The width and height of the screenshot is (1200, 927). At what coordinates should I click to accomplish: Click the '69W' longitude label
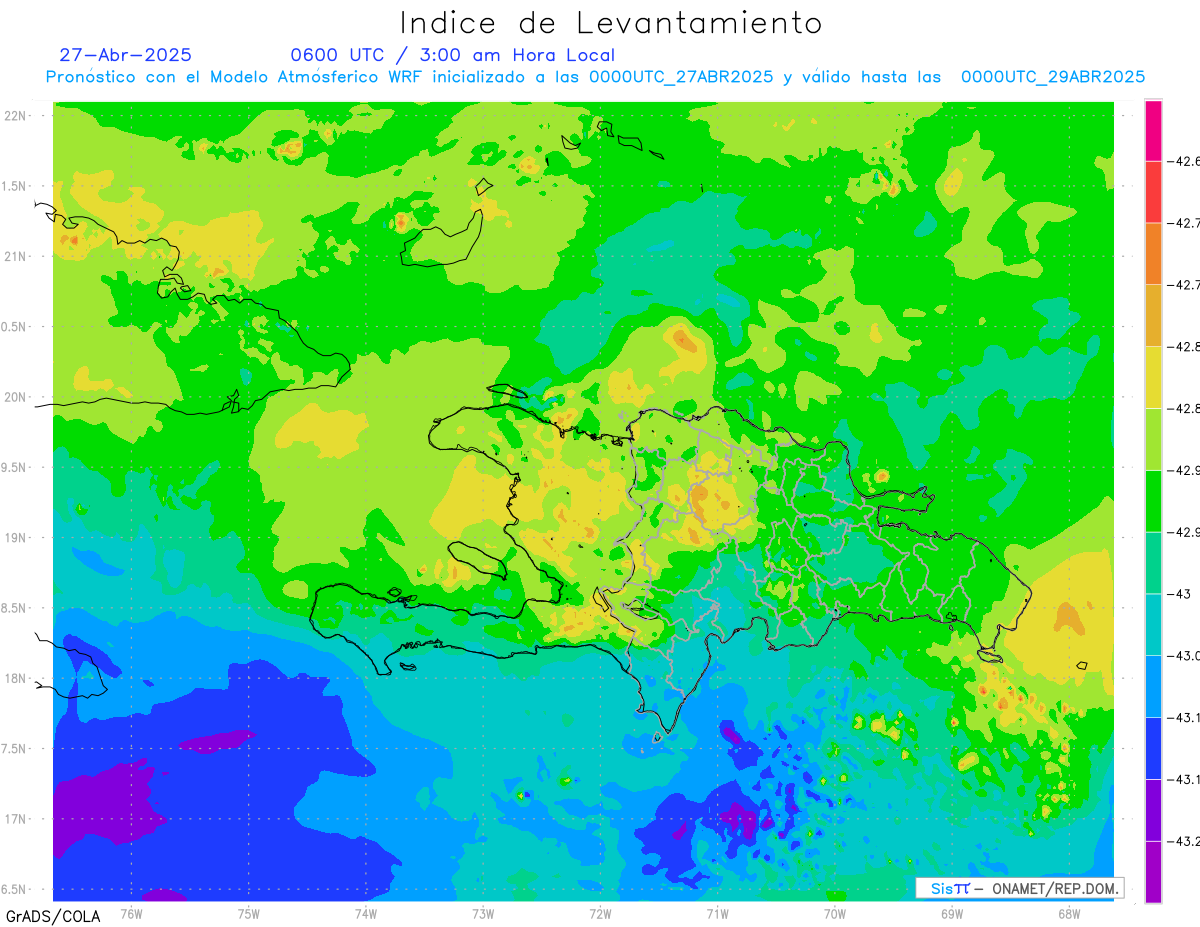click(952, 914)
